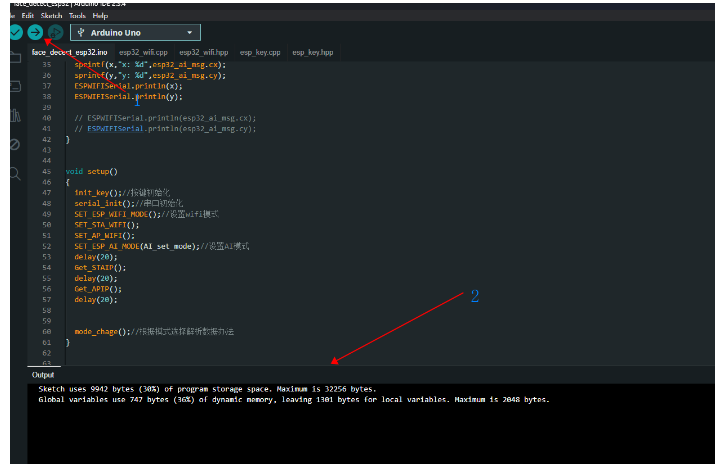Click the init_key(); code line
The width and height of the screenshot is (717, 470).
tap(122, 192)
